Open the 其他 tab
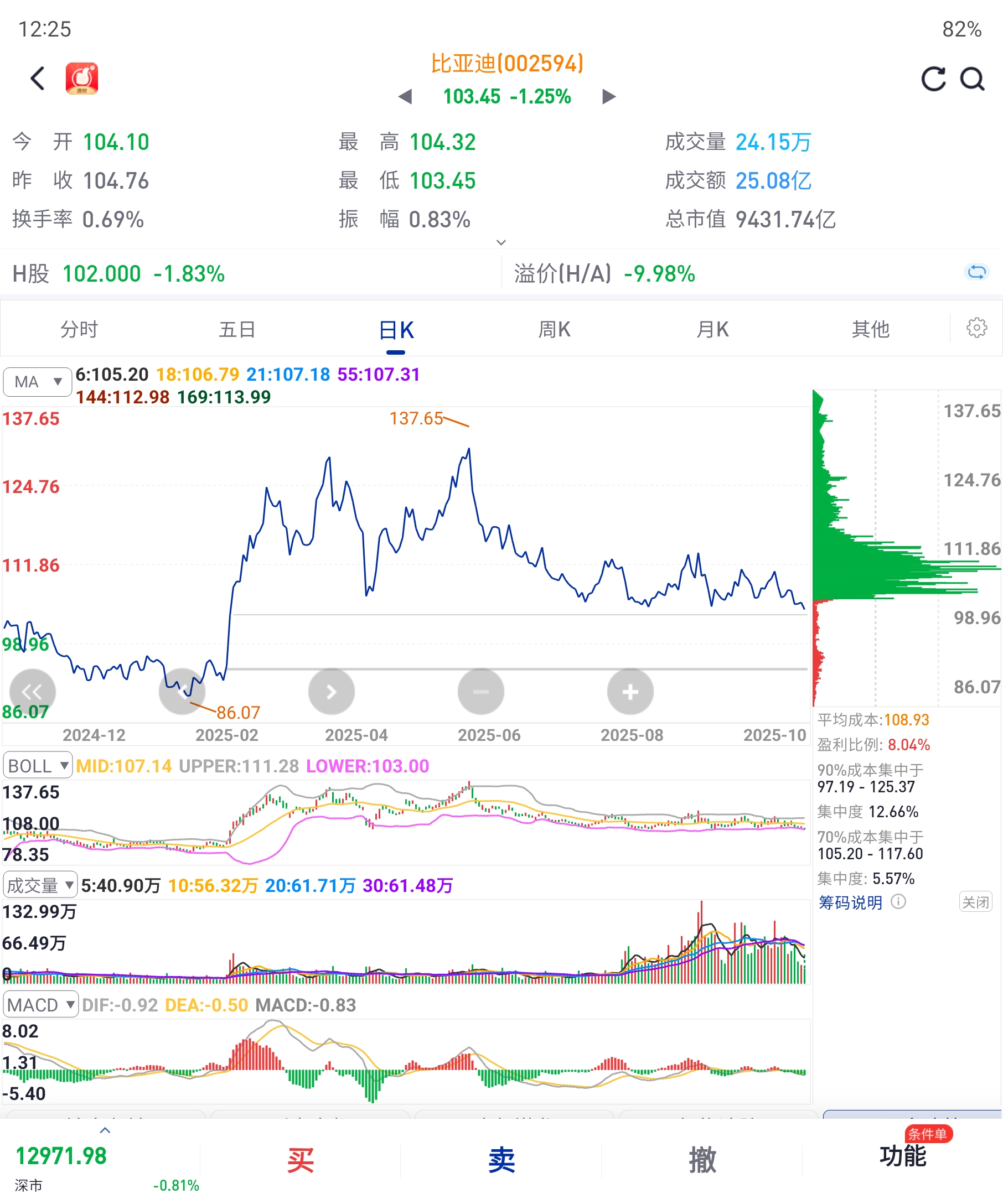The width and height of the screenshot is (1003, 1204). click(x=871, y=329)
